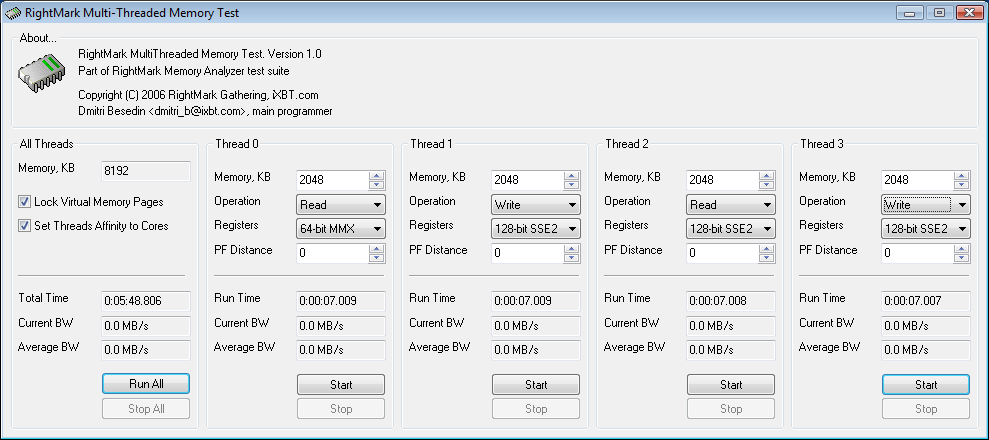Decrease Thread 2 PF Distance with down arrow
The width and height of the screenshot is (989, 440).
click(x=766, y=258)
